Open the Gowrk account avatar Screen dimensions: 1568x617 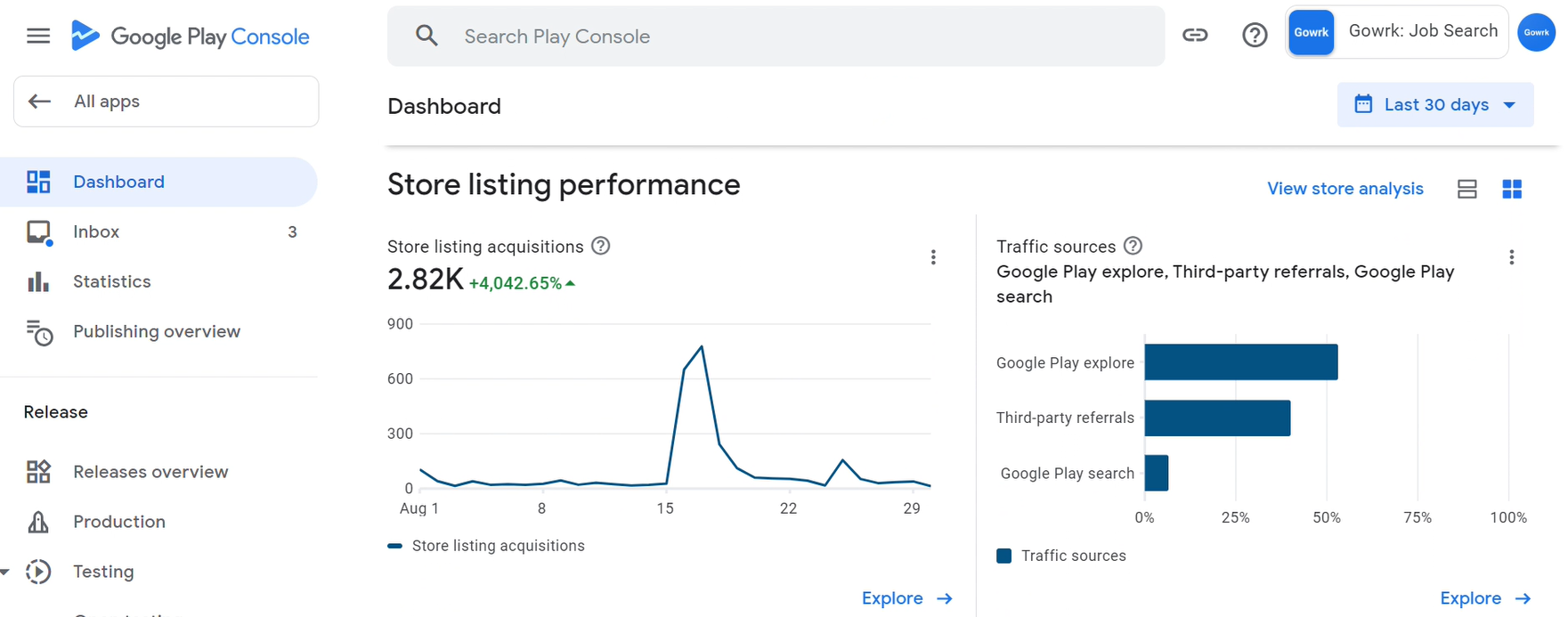point(1536,32)
